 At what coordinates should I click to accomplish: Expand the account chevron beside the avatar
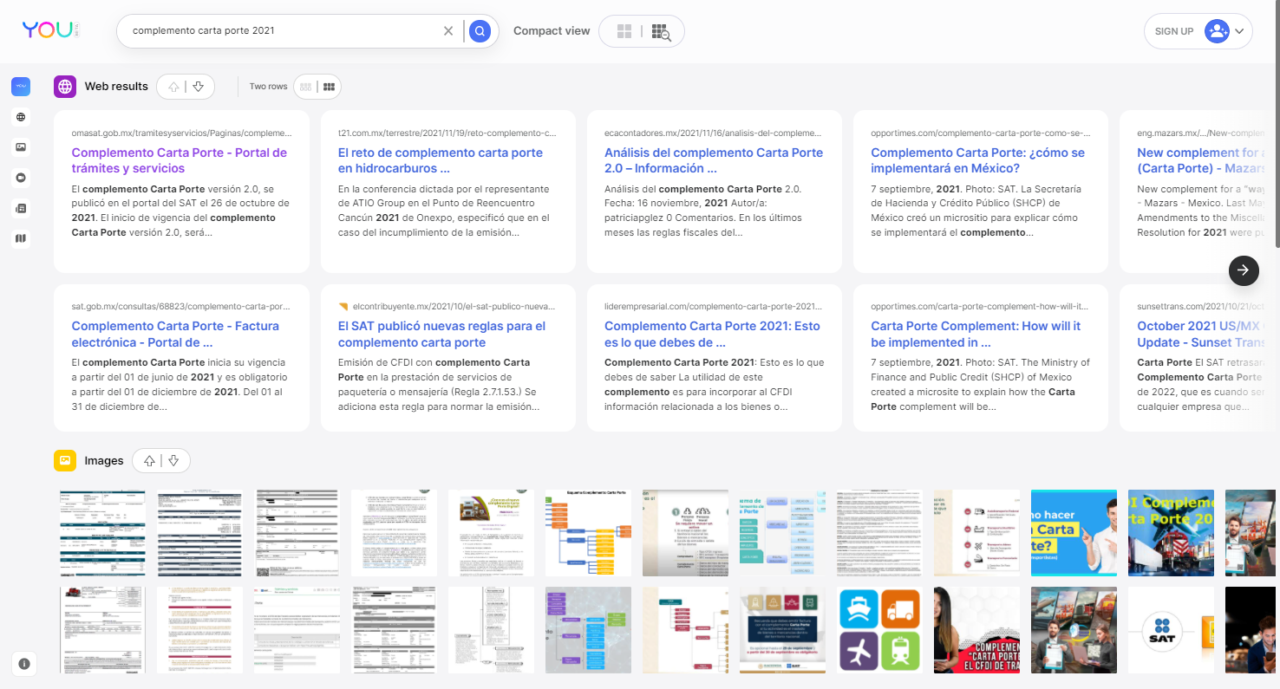coord(1240,31)
